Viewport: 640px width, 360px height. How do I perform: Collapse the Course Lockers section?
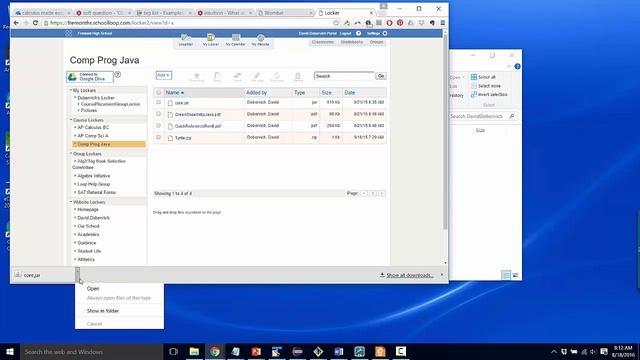(x=71, y=120)
